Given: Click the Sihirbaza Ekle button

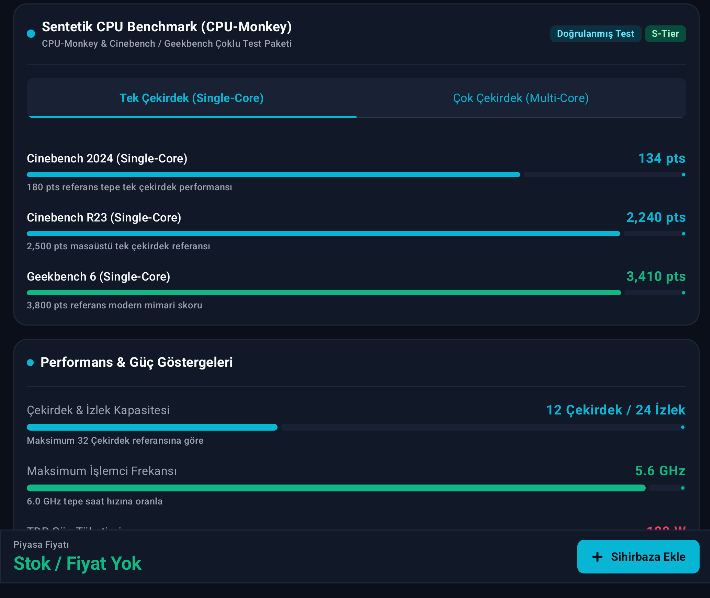Looking at the screenshot, I should pos(638,556).
